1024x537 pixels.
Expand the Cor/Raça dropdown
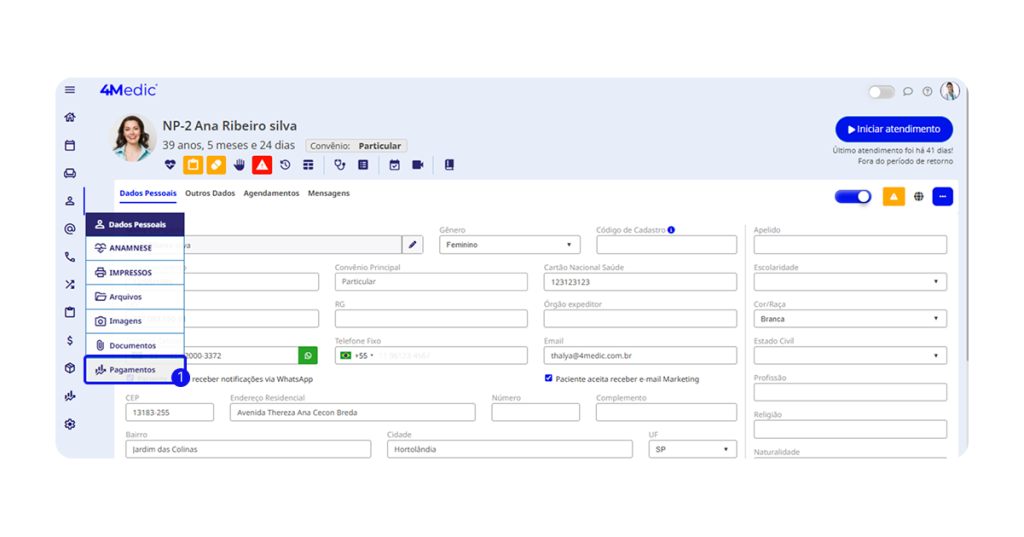pos(849,319)
